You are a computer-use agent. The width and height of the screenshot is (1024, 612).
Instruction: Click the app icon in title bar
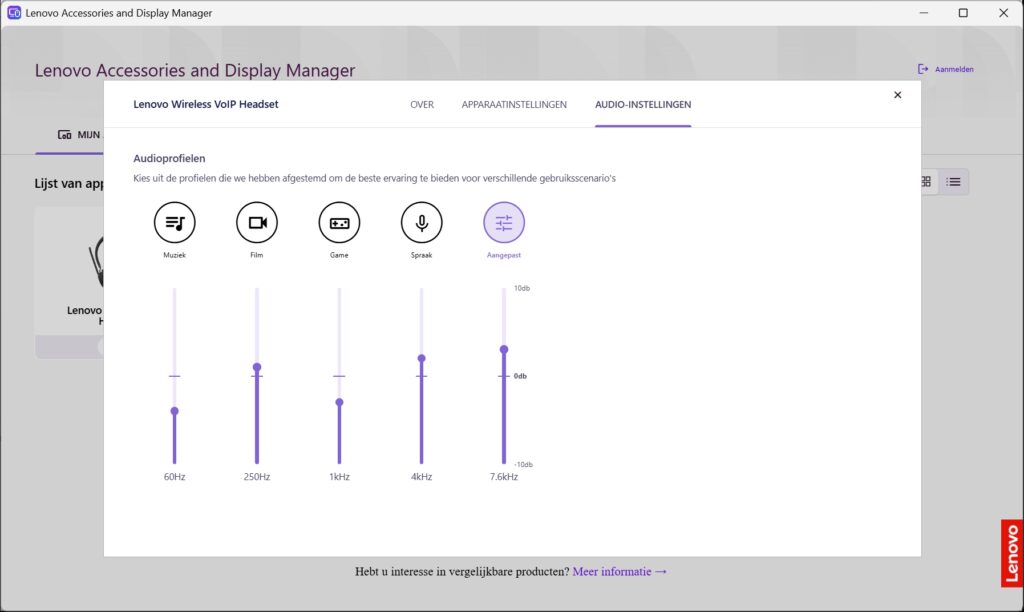[x=14, y=13]
